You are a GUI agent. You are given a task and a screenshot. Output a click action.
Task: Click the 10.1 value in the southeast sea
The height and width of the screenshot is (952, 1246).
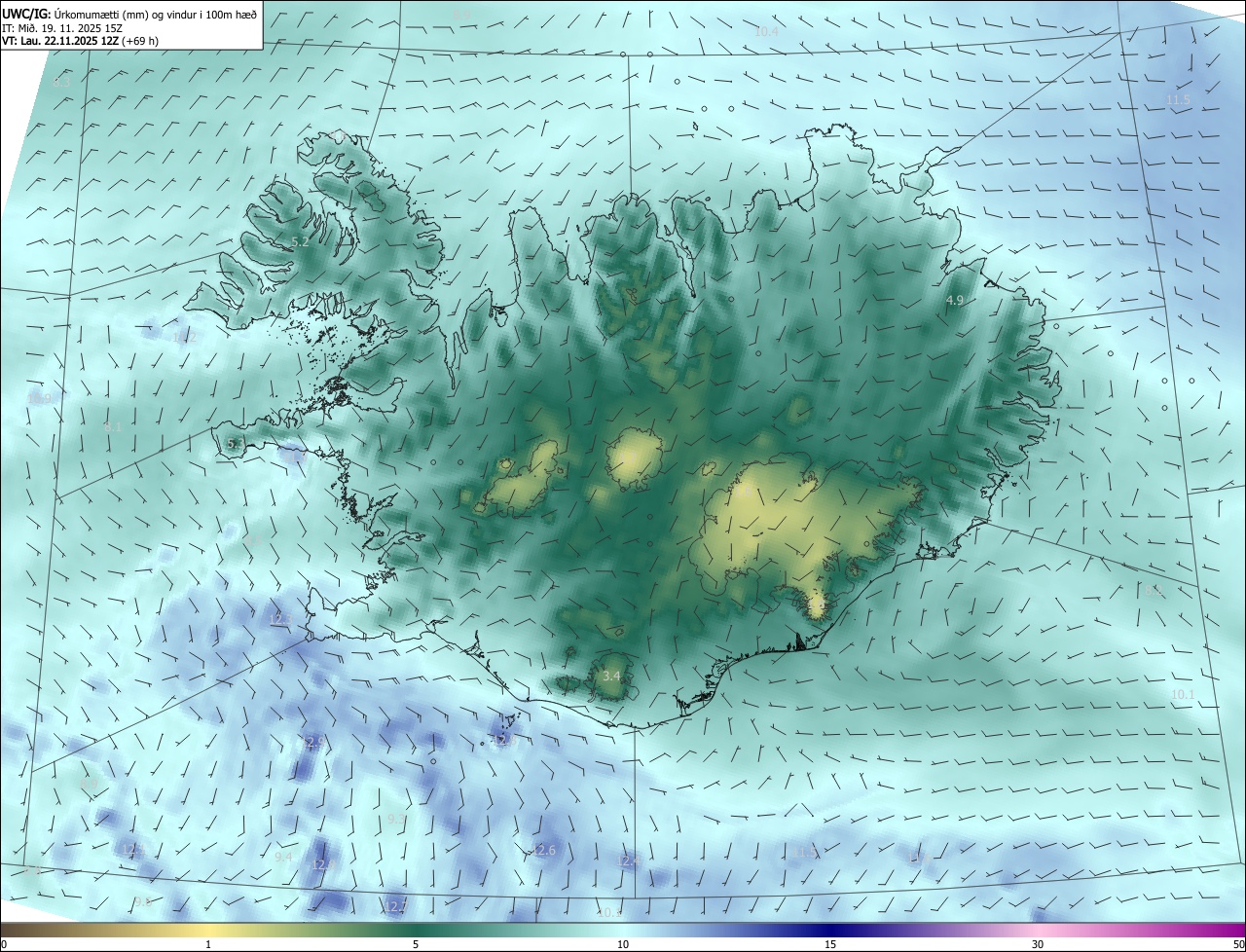coord(1183,694)
